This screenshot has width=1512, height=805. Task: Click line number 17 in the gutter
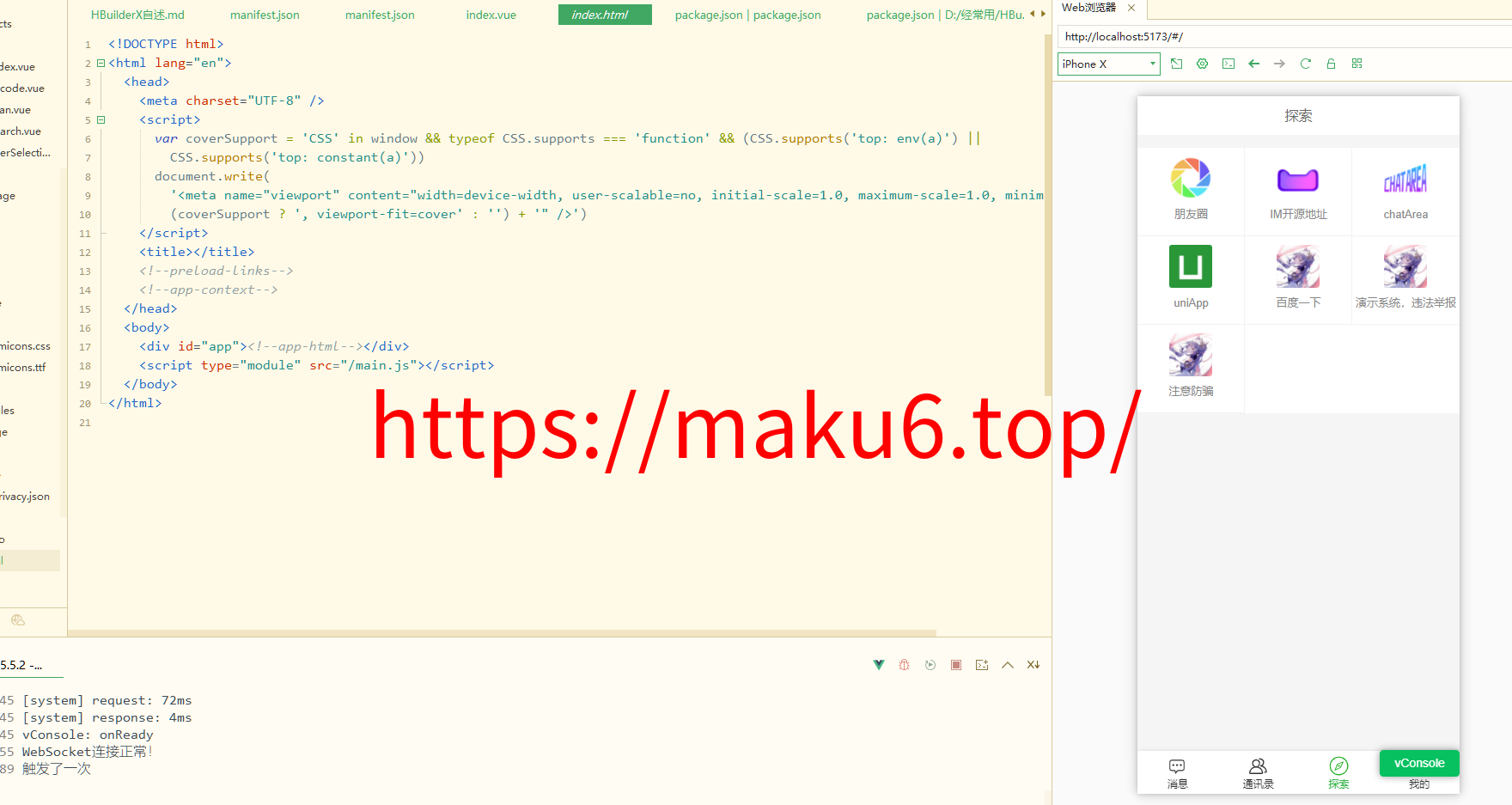click(85, 347)
